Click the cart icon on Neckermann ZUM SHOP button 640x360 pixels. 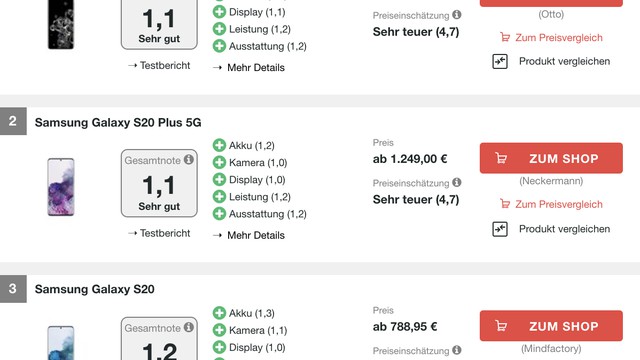[501, 158]
